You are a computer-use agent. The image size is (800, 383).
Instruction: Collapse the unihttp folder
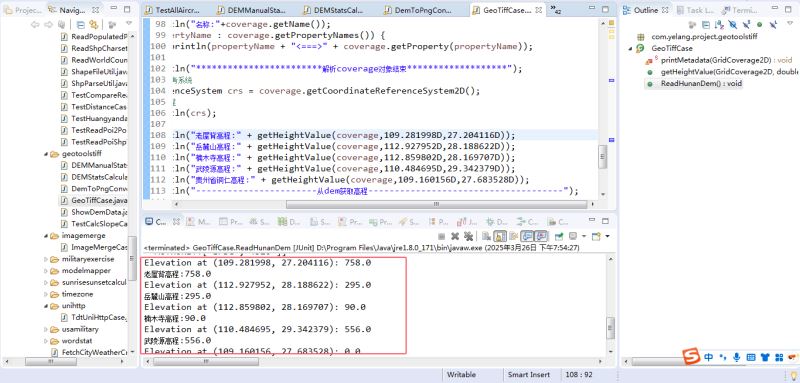coord(46,306)
